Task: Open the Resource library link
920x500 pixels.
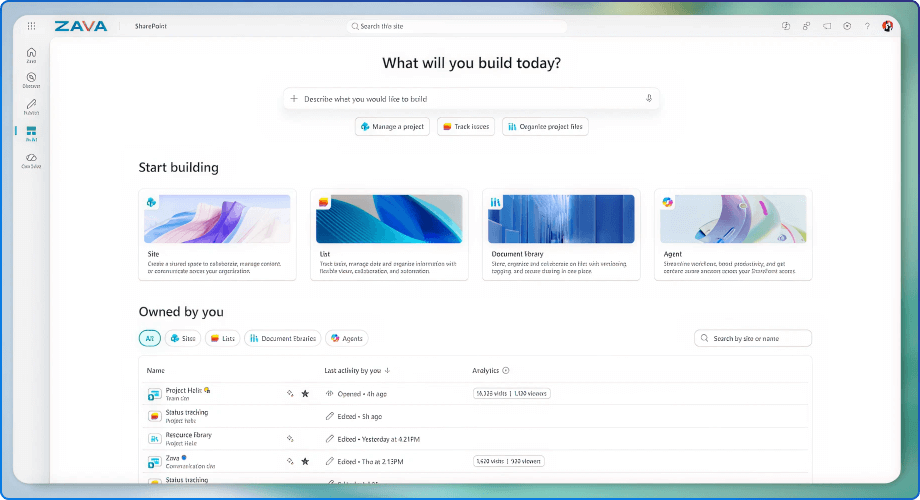Action: [x=188, y=435]
